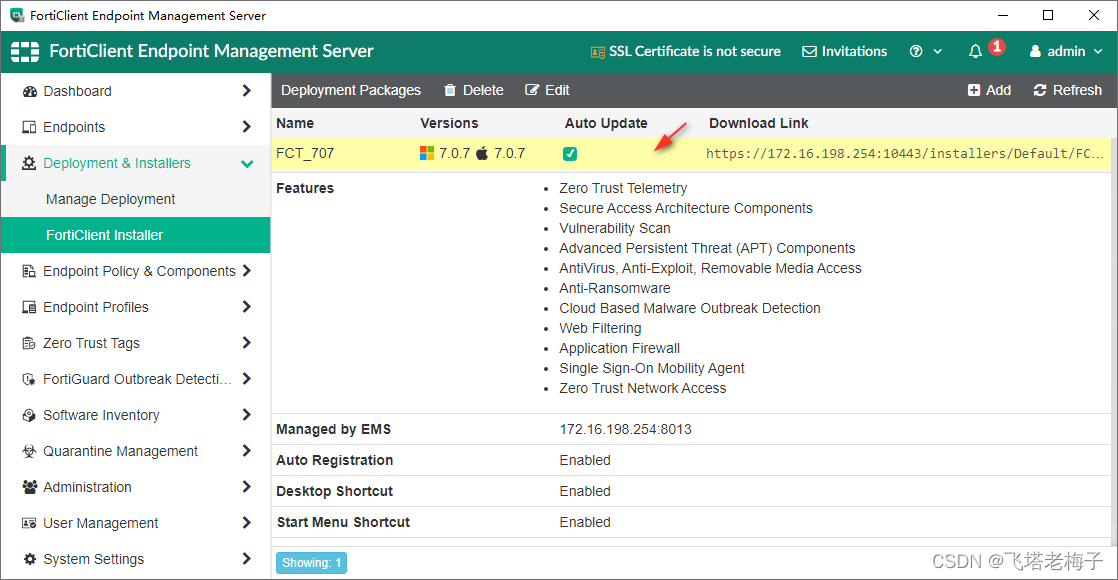Click the Administration people icon

pos(29,487)
